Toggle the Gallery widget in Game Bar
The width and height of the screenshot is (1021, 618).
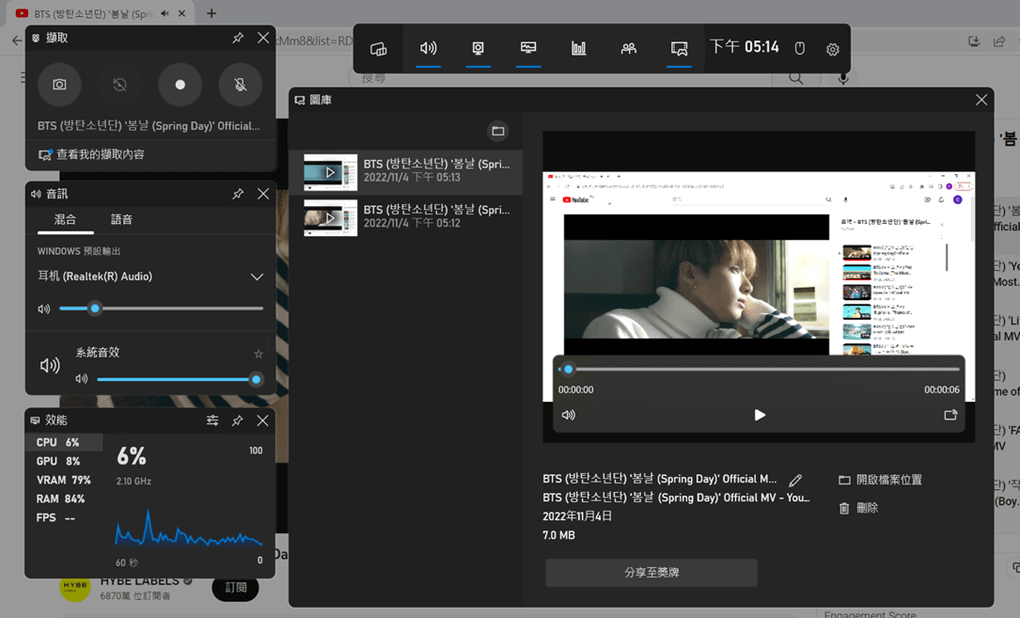point(678,48)
